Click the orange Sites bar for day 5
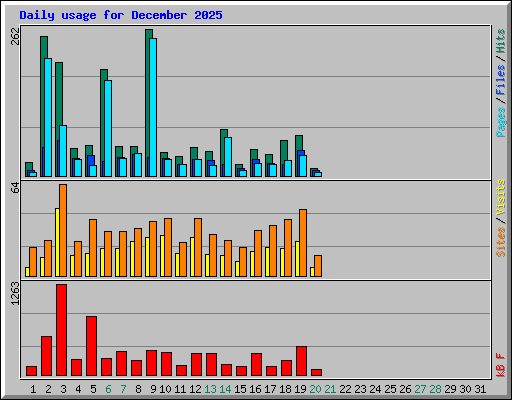The image size is (512, 400). [93, 248]
